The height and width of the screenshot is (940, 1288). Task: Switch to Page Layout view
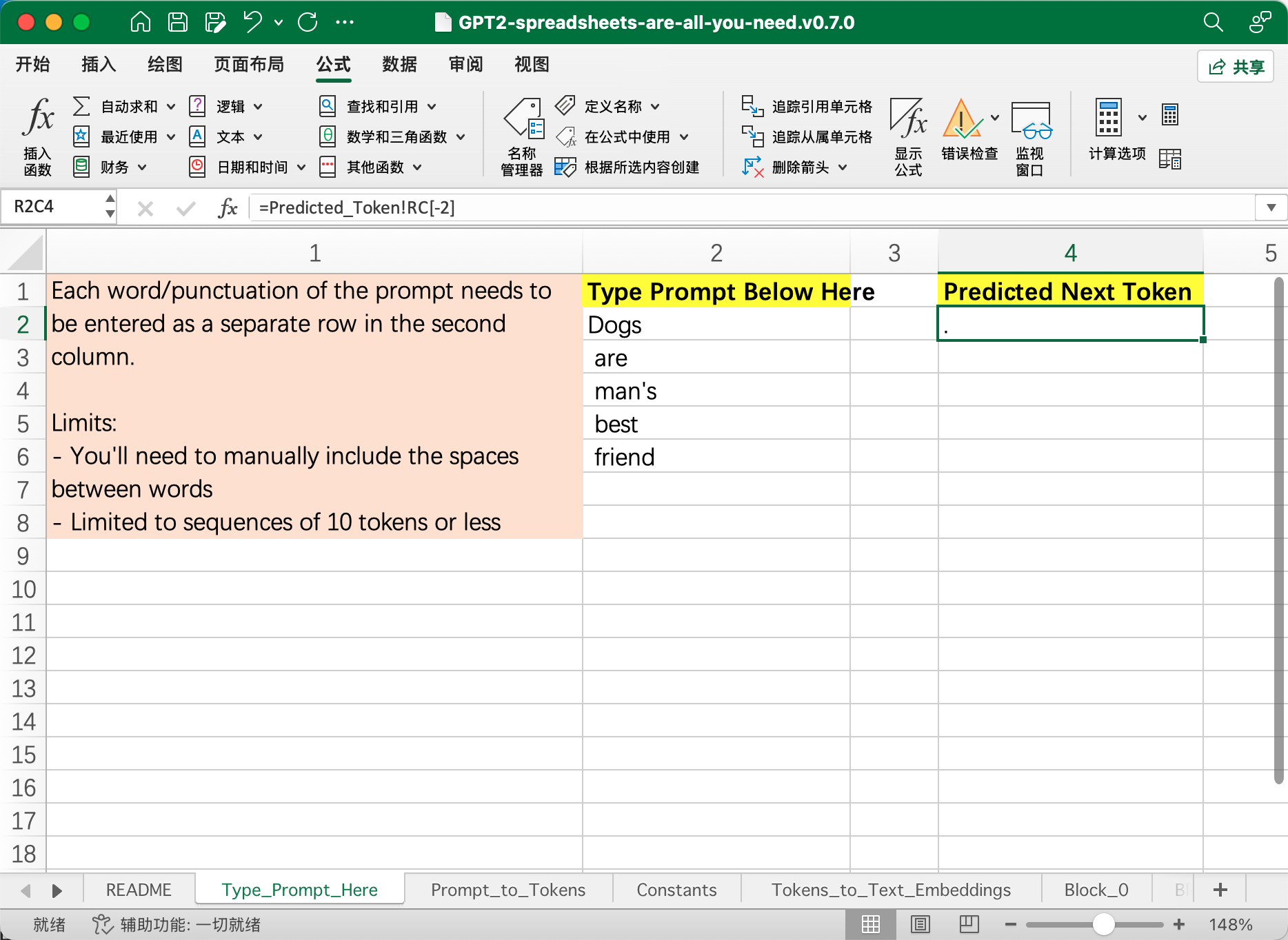(920, 924)
